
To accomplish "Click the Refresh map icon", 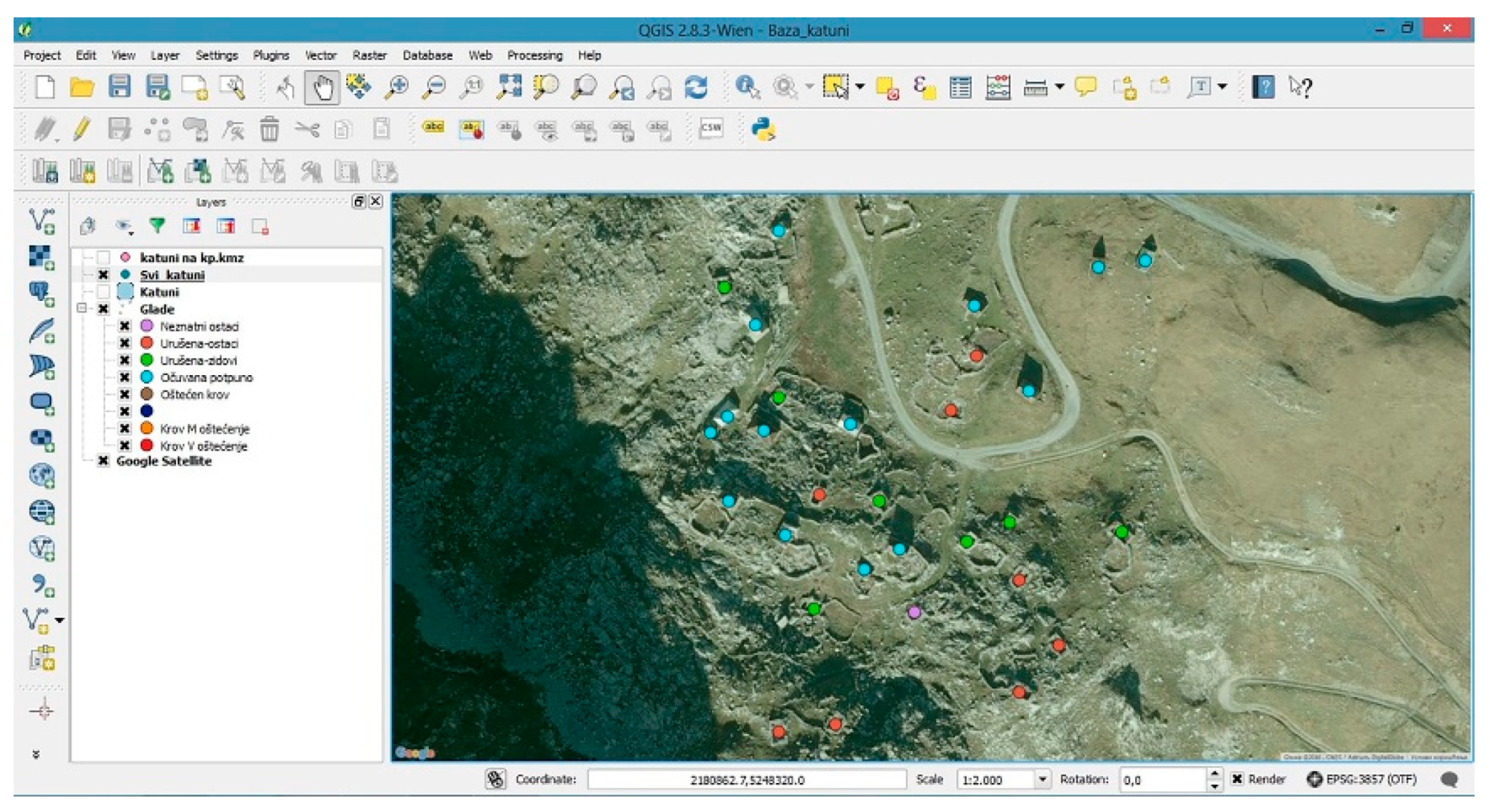I will (696, 88).
